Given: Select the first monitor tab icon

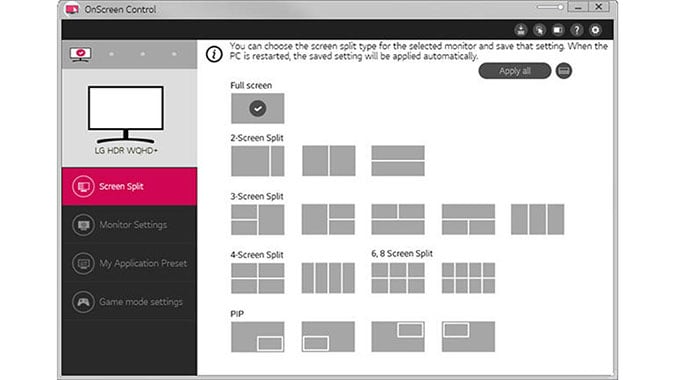Looking at the screenshot, I should 81,54.
